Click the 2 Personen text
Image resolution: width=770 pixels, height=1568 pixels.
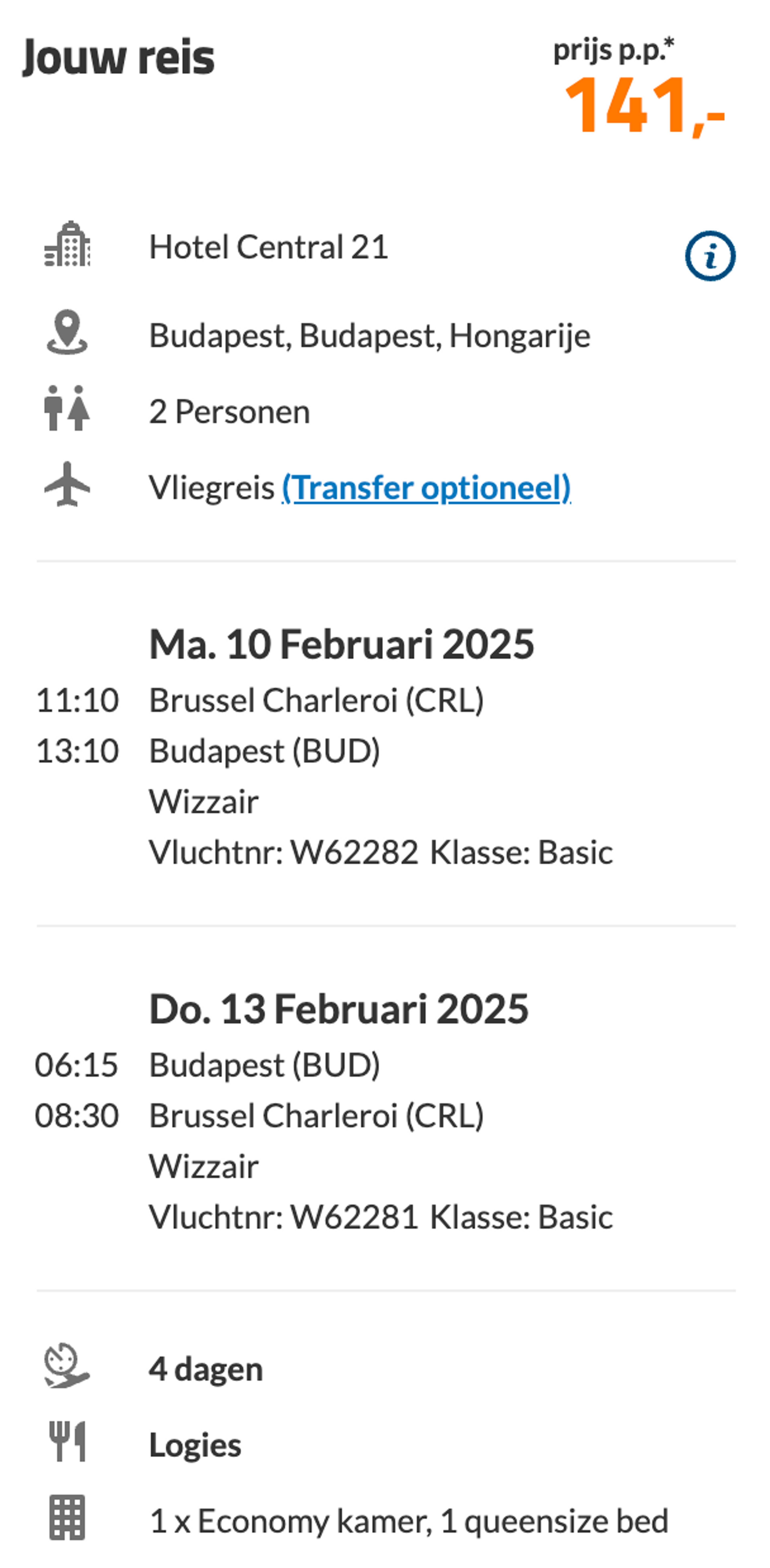(x=229, y=412)
